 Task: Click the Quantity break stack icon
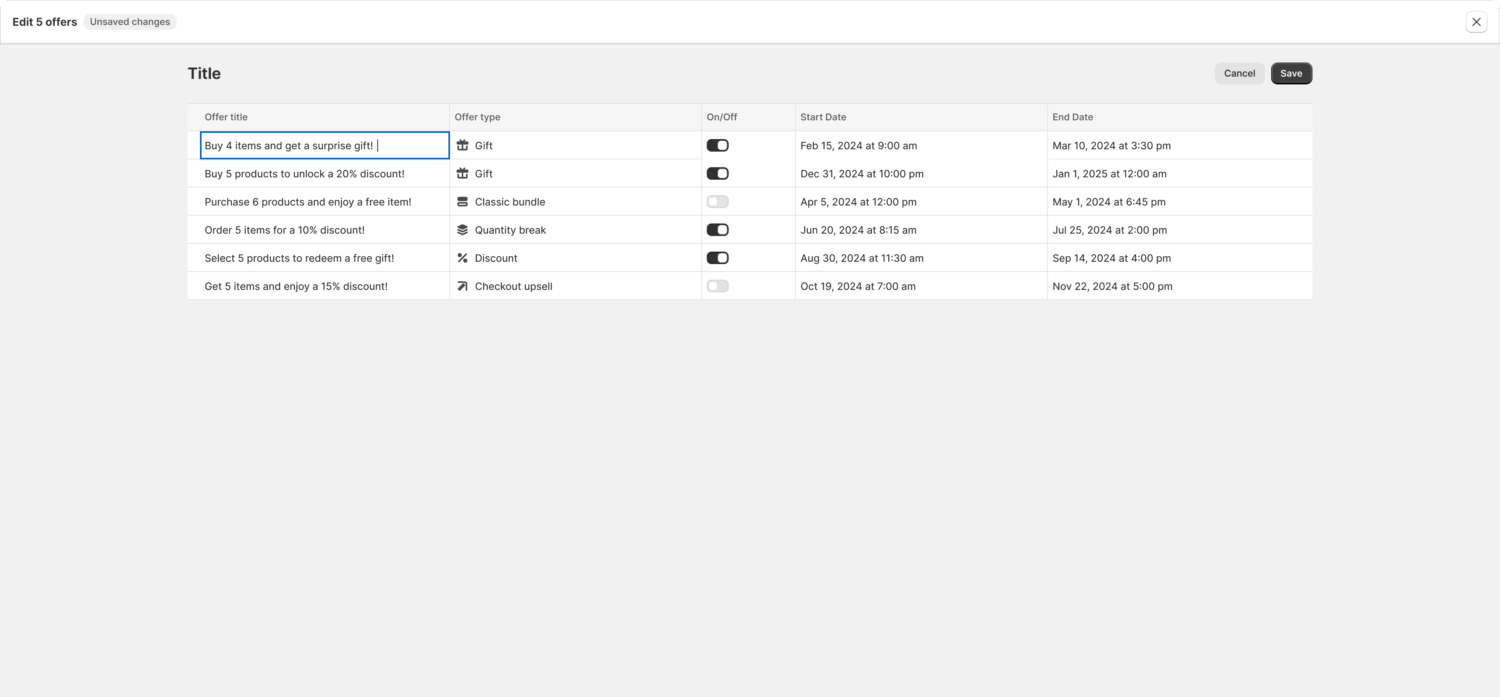click(462, 230)
